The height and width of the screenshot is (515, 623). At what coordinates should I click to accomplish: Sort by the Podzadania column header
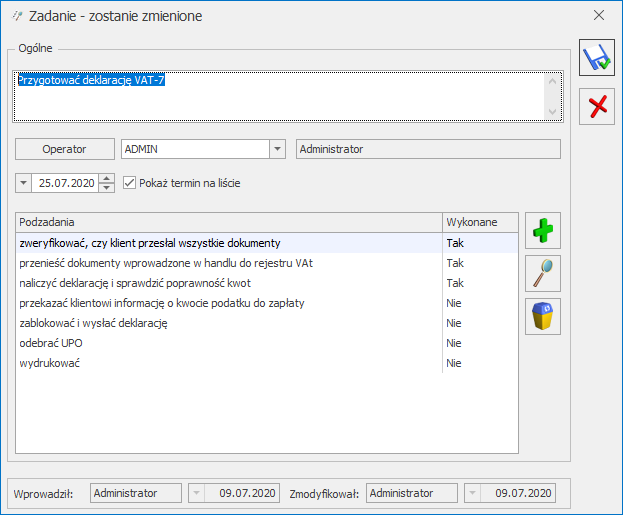[x=229, y=222]
